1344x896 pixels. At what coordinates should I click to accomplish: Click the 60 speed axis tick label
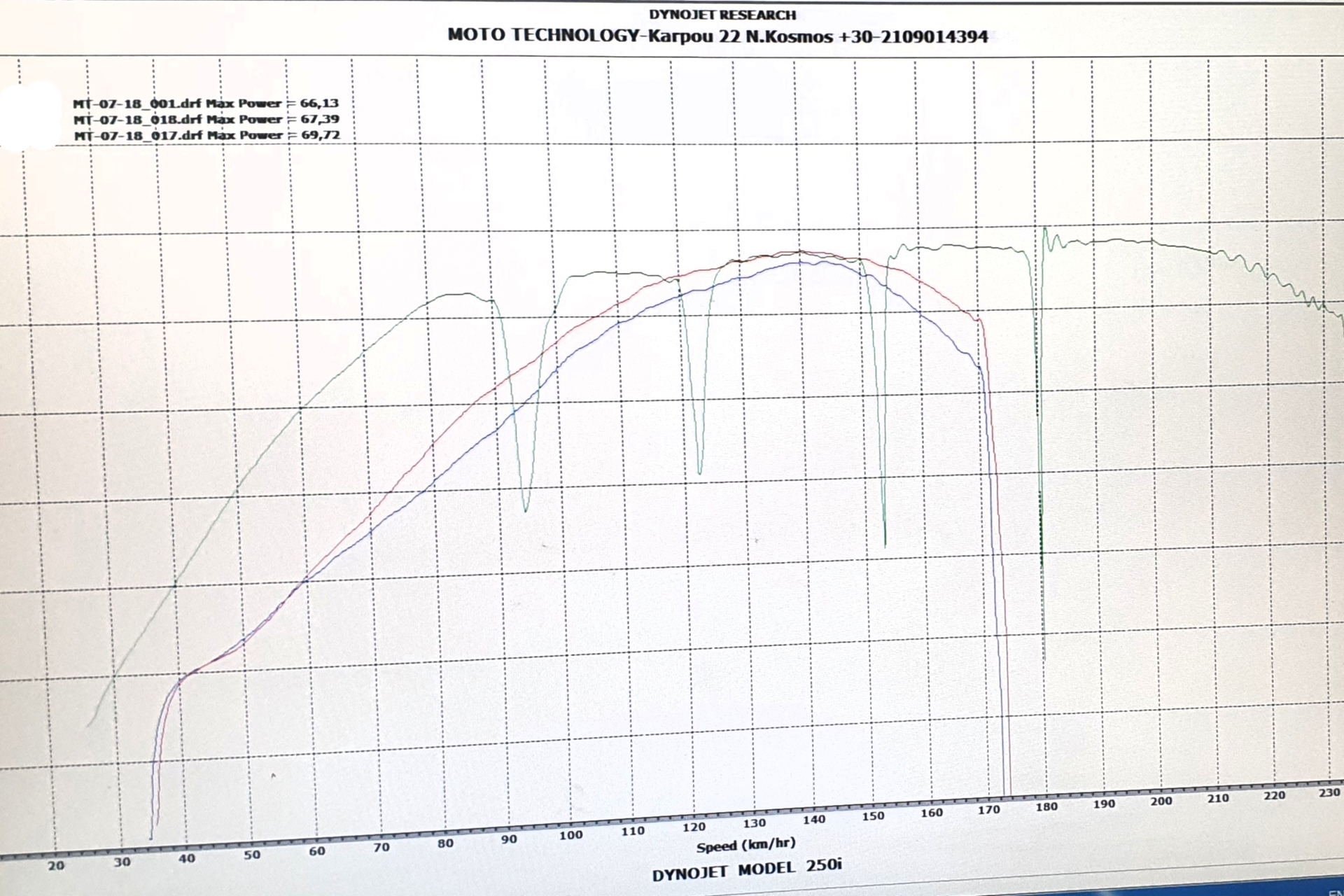[x=317, y=851]
